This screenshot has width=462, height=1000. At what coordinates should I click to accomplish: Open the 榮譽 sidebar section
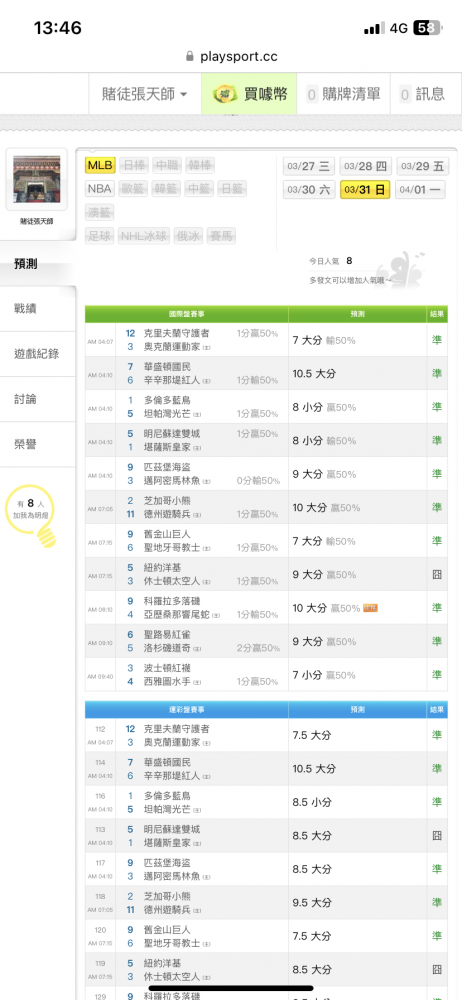38,445
